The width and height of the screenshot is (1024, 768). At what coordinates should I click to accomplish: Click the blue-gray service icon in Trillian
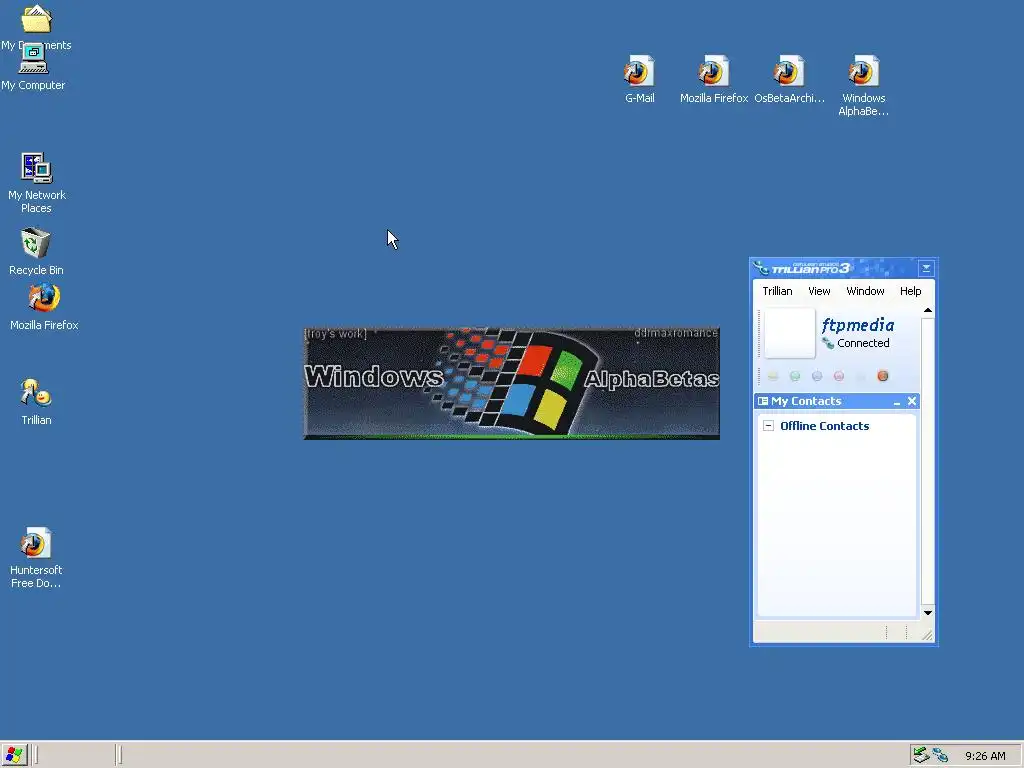[817, 376]
